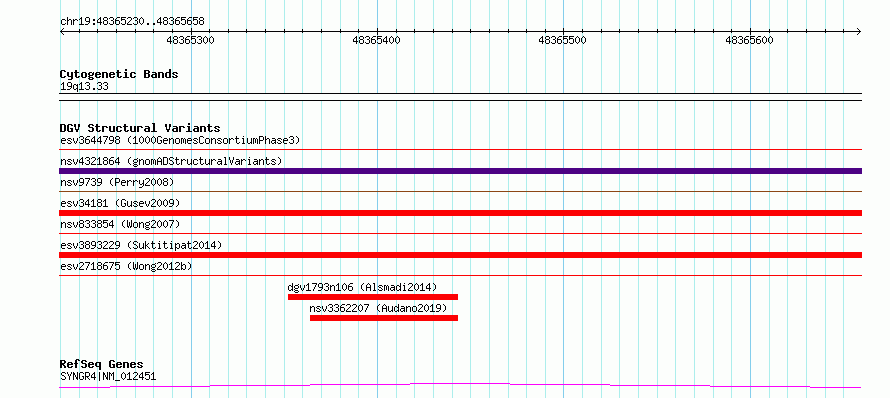Click the red dgv1793n106 variant bar
This screenshot has width=890, height=398.
(x=373, y=297)
